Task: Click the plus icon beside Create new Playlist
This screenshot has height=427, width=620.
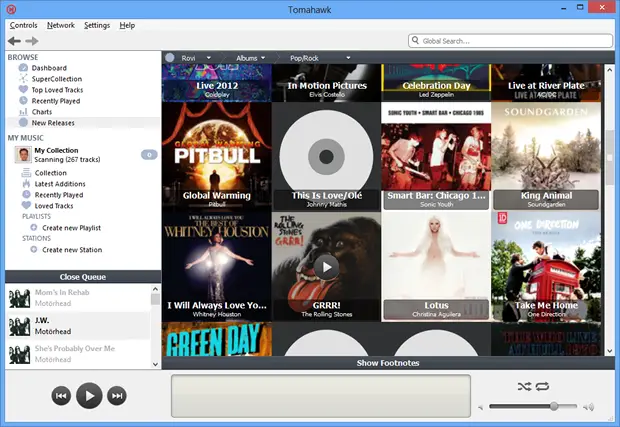Action: (x=34, y=228)
